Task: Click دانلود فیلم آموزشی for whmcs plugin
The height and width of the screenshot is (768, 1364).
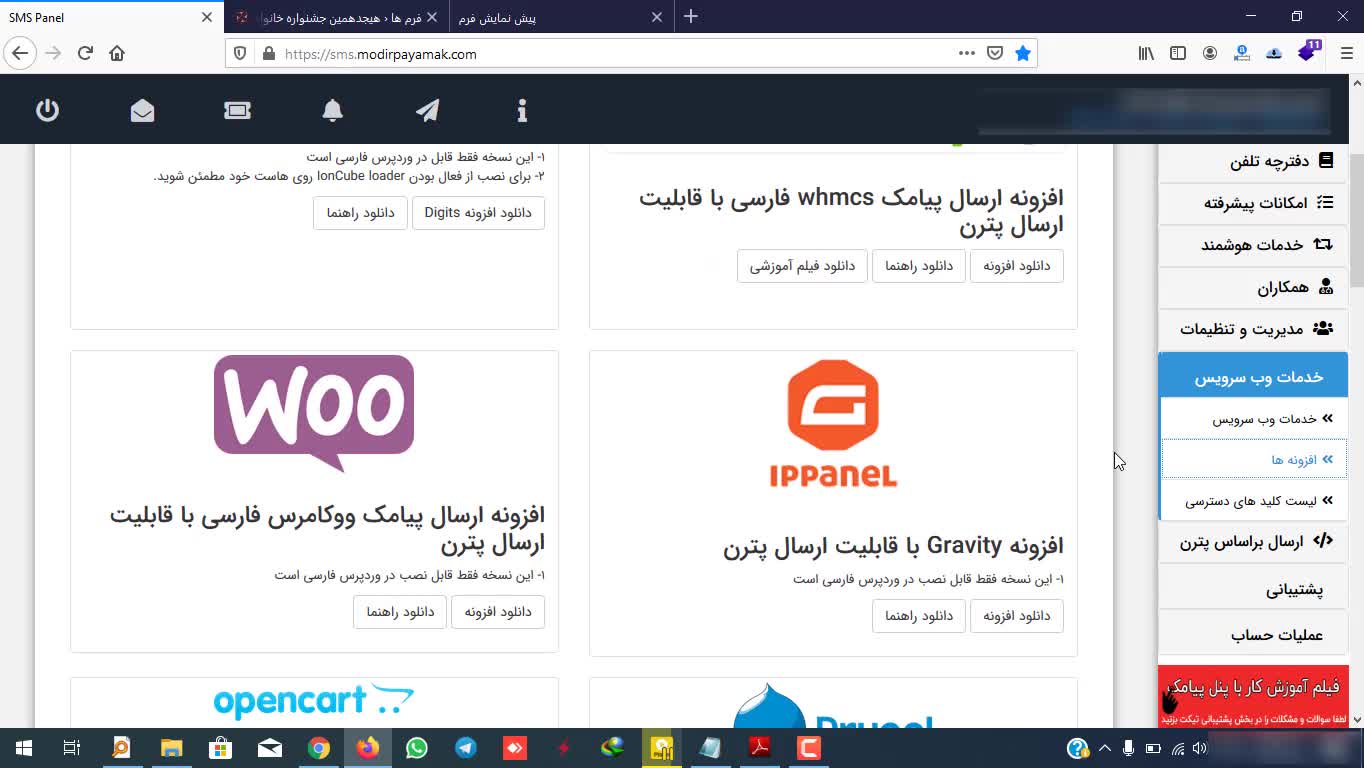Action: pyautogui.click(x=802, y=266)
